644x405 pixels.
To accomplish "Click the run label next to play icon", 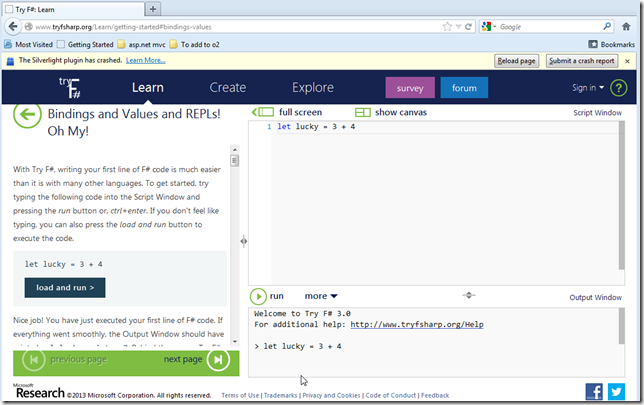I will [276, 296].
